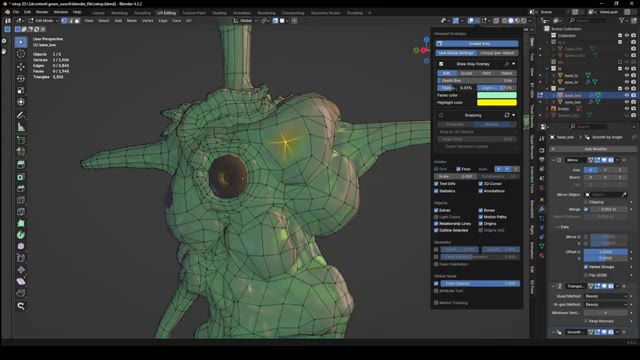Switch to the Layout workspace tab
This screenshot has width=640, height=360.
point(98,13)
